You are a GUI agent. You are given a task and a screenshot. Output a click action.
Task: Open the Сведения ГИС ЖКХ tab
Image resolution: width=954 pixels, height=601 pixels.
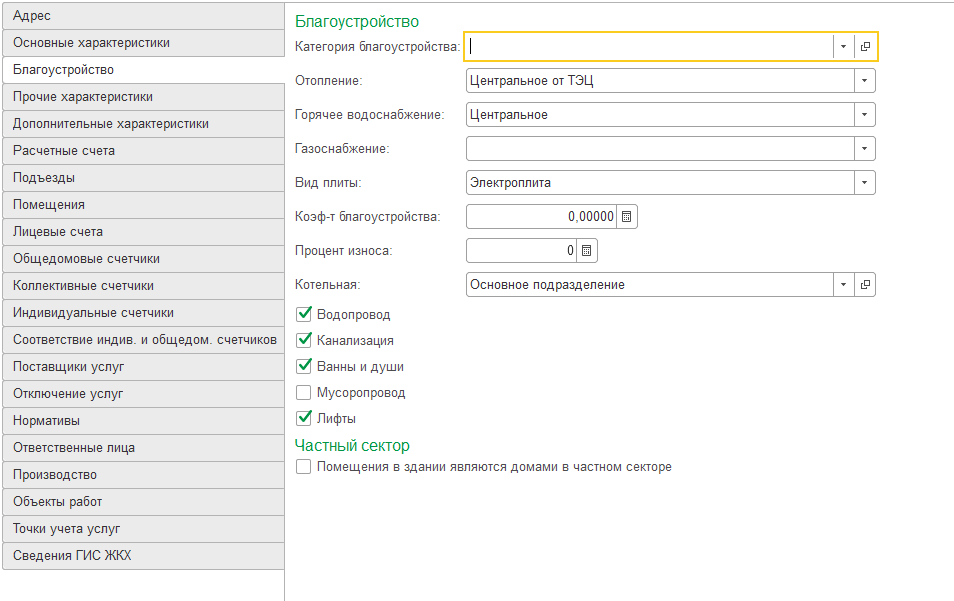coord(143,556)
